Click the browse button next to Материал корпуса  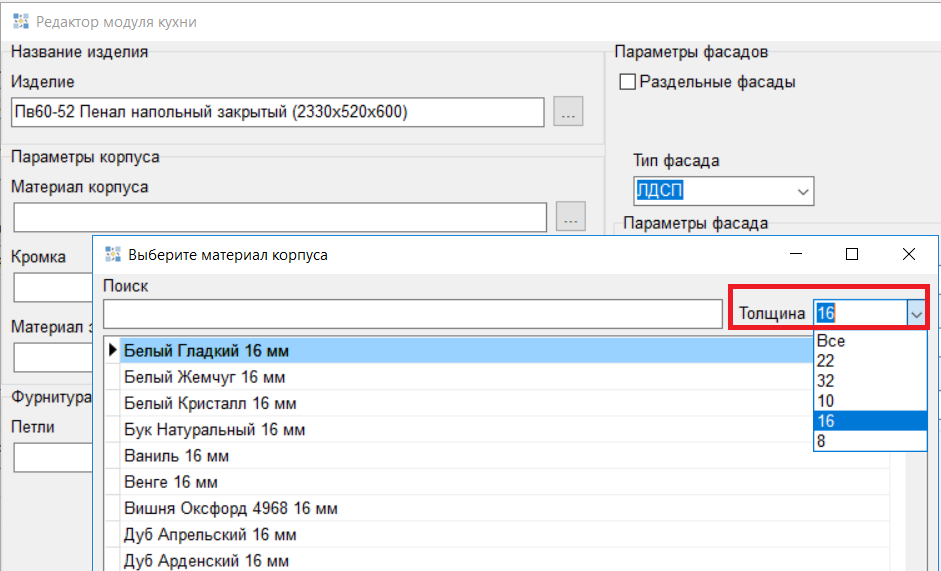click(x=570, y=217)
